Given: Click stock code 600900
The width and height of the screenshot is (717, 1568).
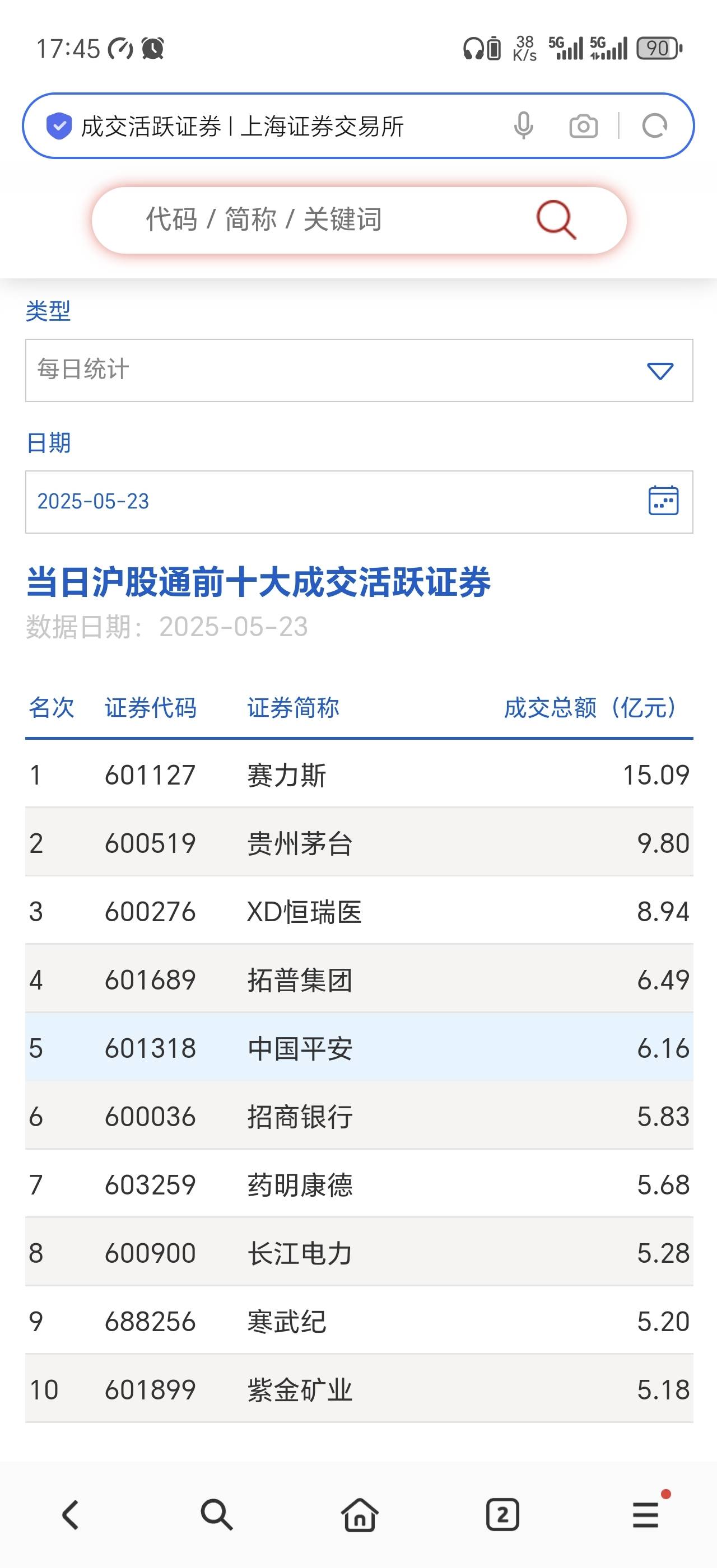Looking at the screenshot, I should (x=150, y=1253).
